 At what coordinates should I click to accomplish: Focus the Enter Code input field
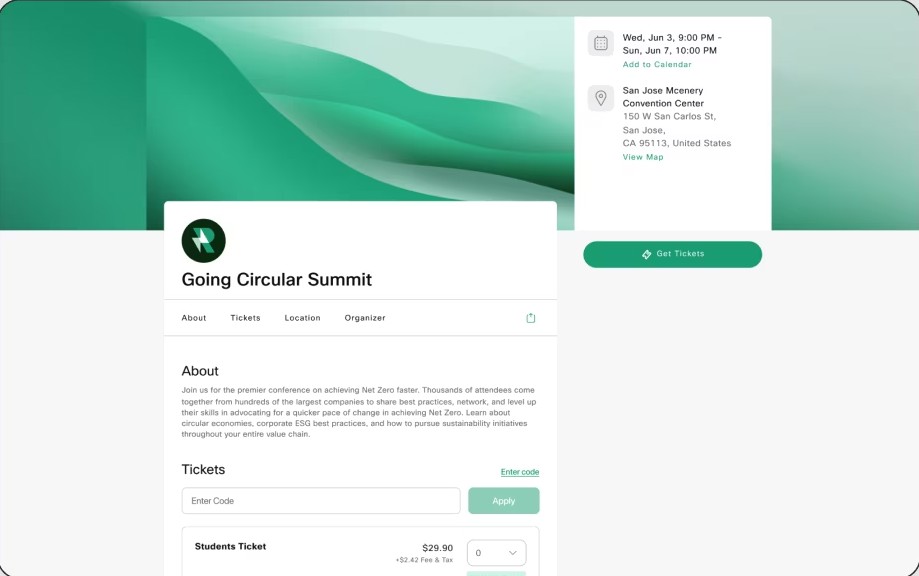(320, 501)
